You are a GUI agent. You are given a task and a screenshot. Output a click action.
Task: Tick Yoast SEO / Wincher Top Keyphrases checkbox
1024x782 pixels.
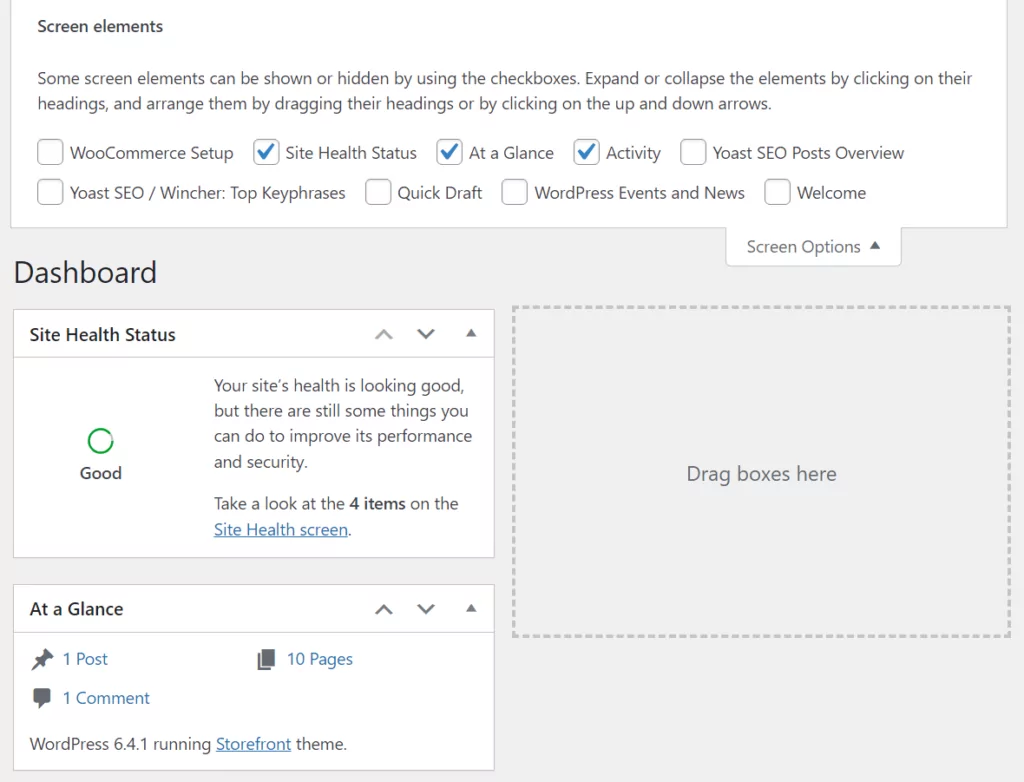[50, 193]
